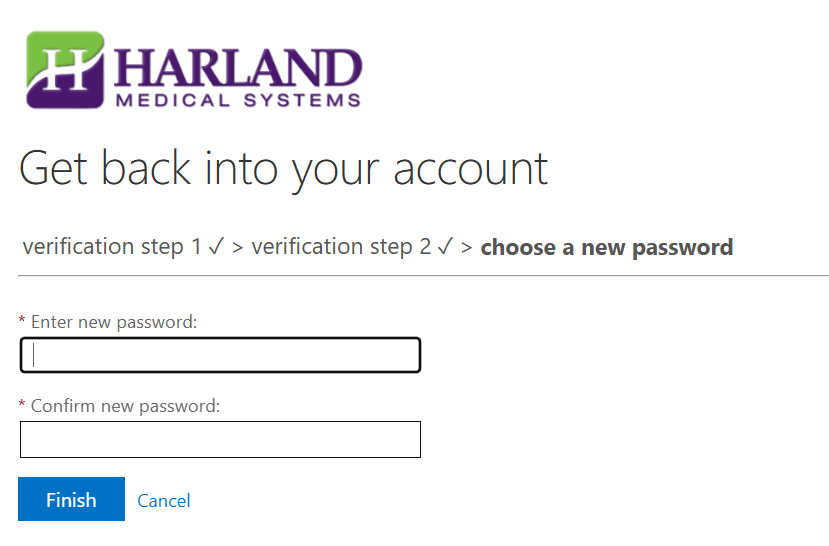Click the 'Confirm new password' label

(125, 406)
